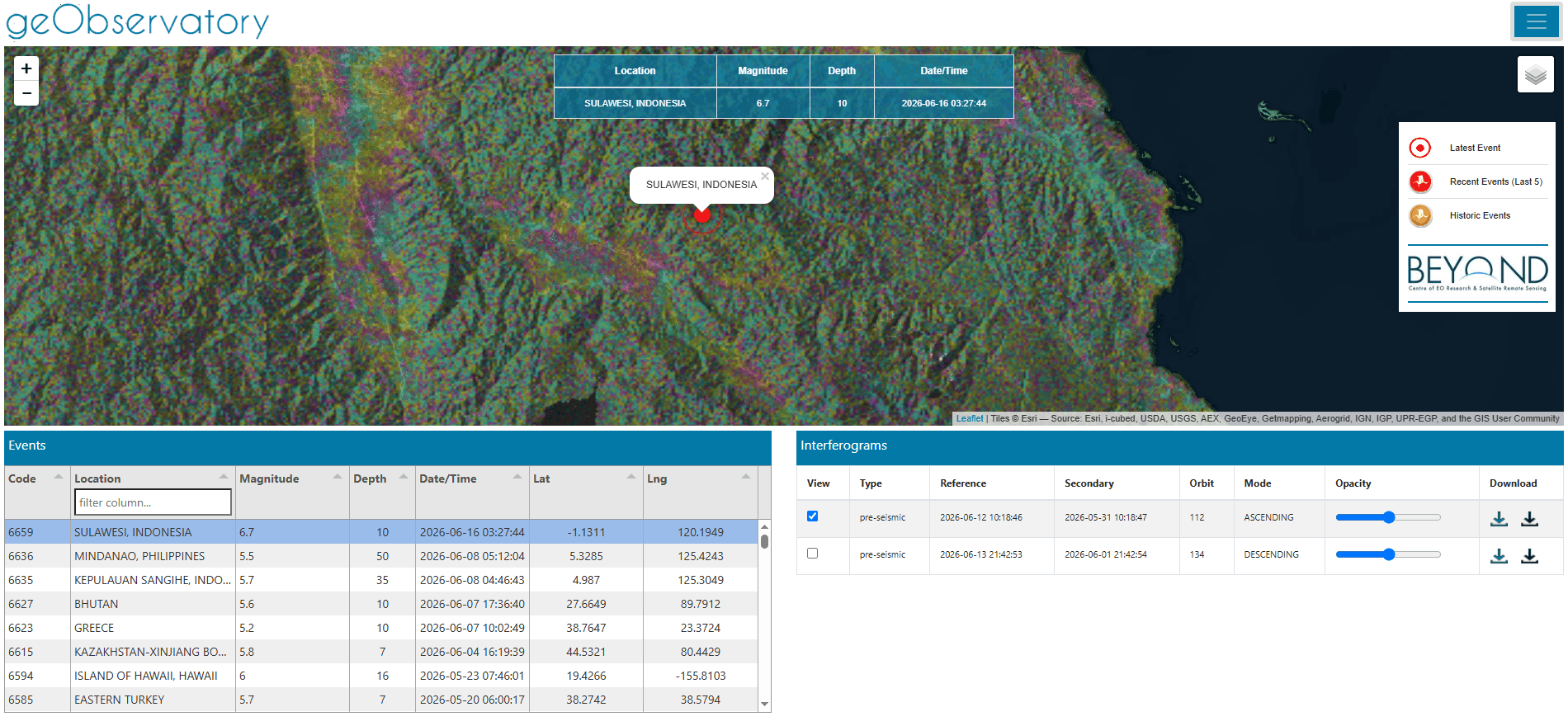Click the Historic Events legend icon
The image size is (1568, 726).
(x=1420, y=215)
